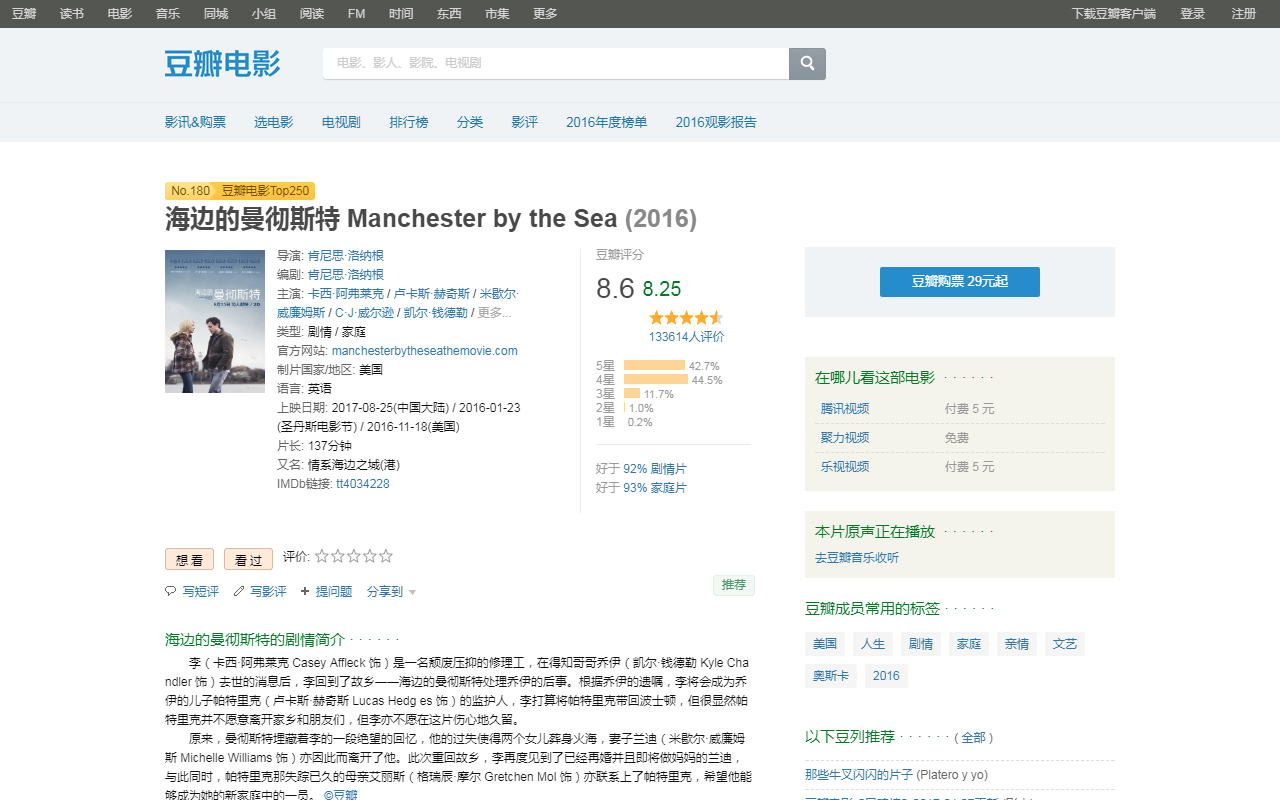Go to the 排行榜 tab
The width and height of the screenshot is (1280, 800).
pos(408,122)
